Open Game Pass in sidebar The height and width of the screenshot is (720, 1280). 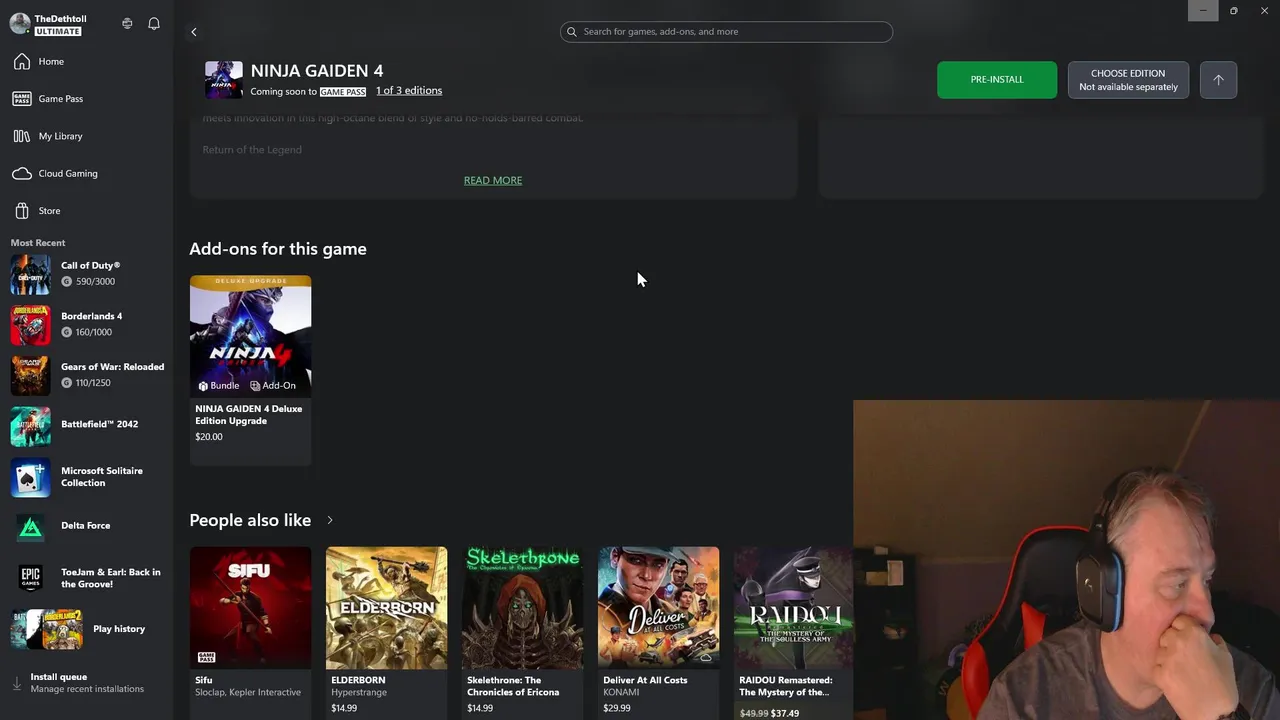coord(87,99)
